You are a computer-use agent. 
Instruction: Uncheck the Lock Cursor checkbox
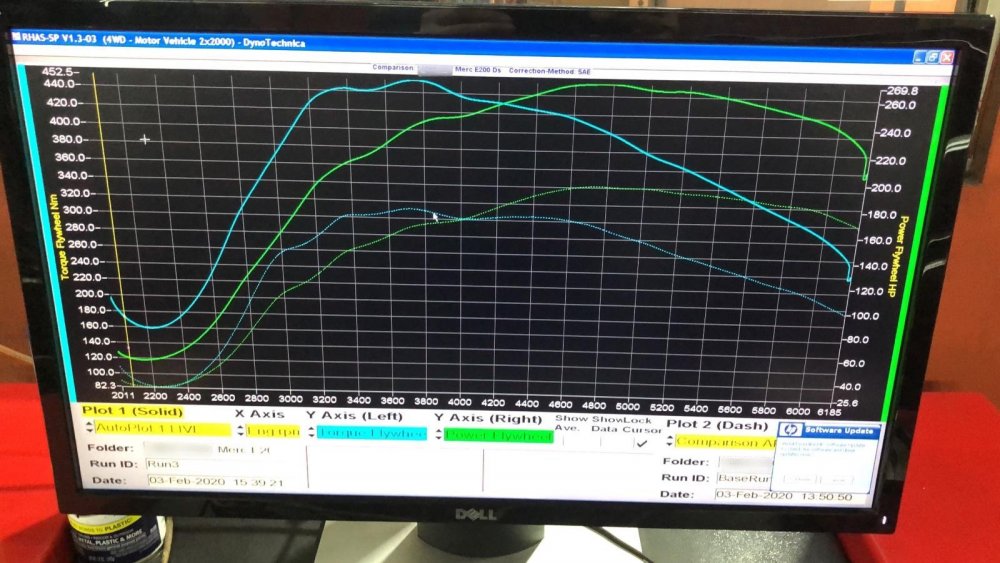point(642,443)
